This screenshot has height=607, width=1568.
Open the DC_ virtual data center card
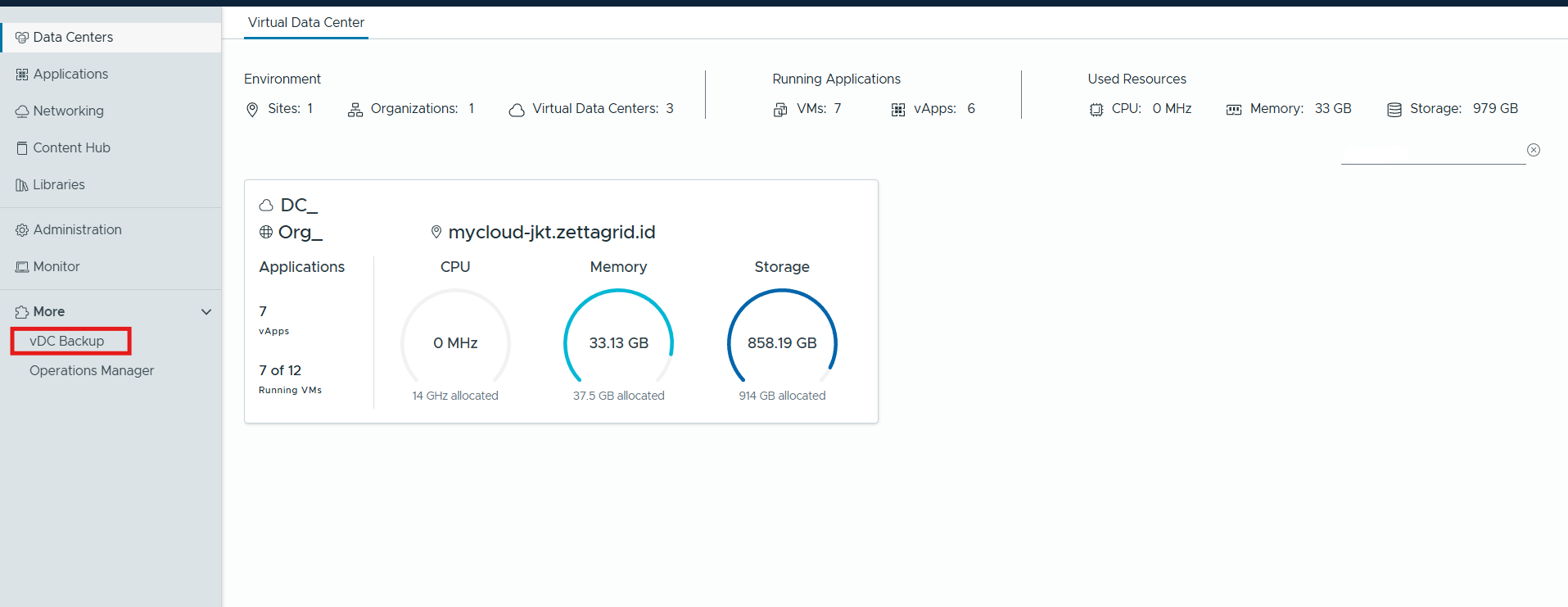(x=561, y=301)
